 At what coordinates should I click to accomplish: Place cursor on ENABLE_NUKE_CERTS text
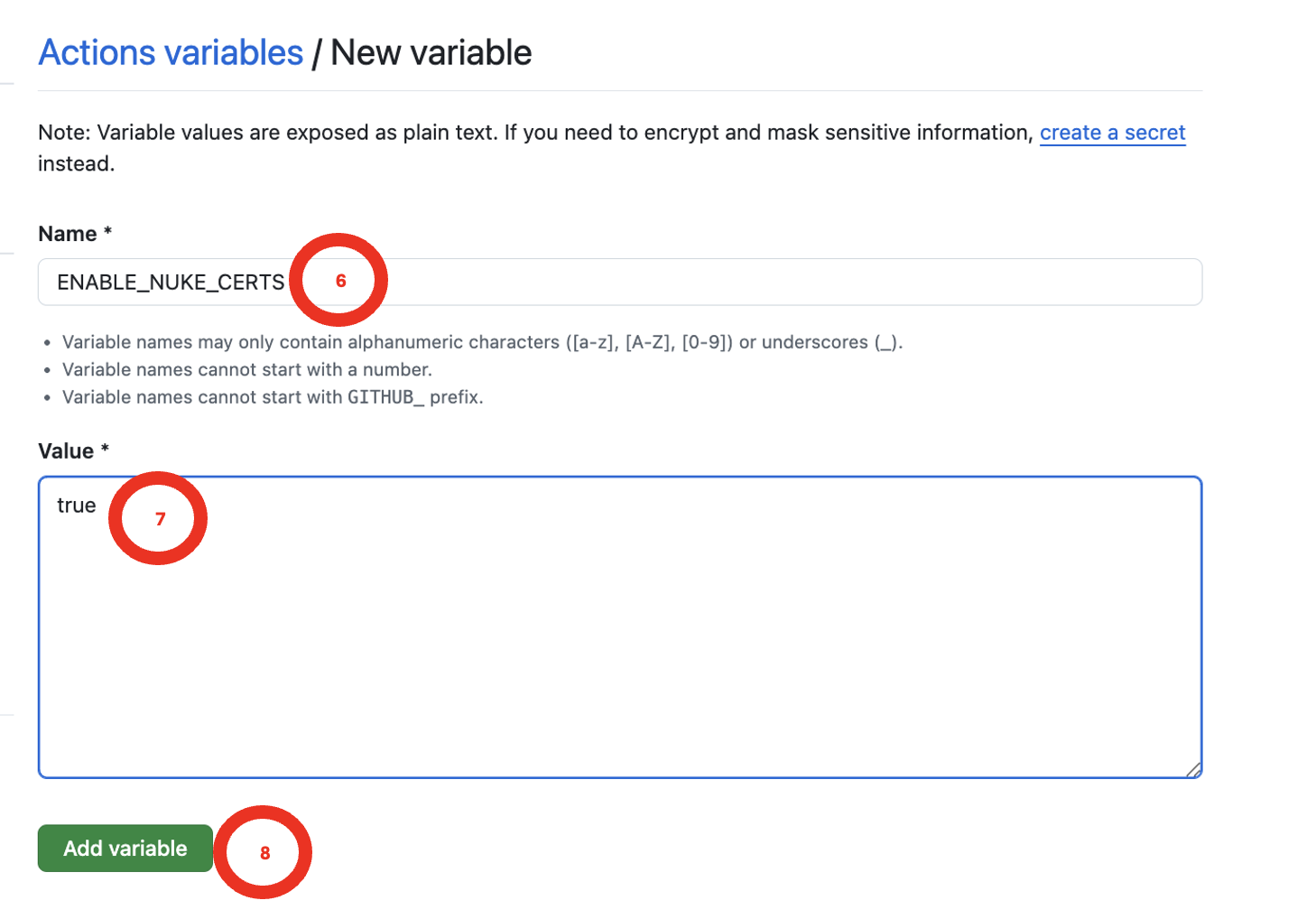pos(171,283)
